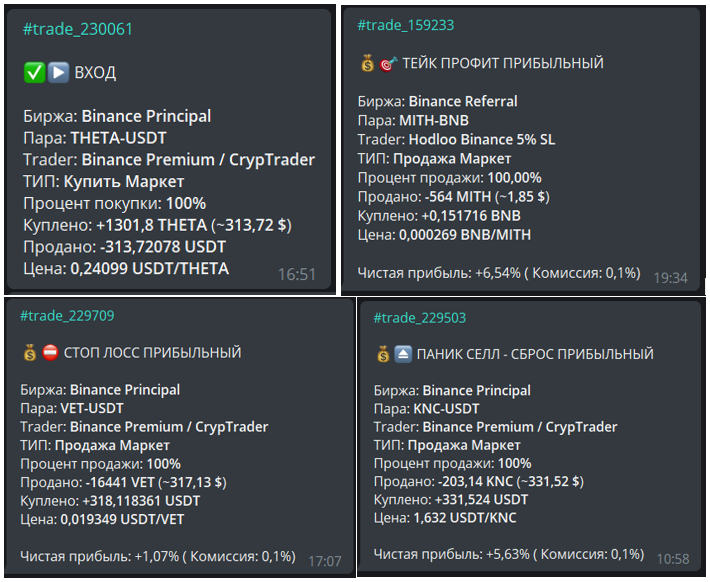
Task: Click the red no-entry emoji beside СТОП ЛОСС
Action: click(x=50, y=352)
